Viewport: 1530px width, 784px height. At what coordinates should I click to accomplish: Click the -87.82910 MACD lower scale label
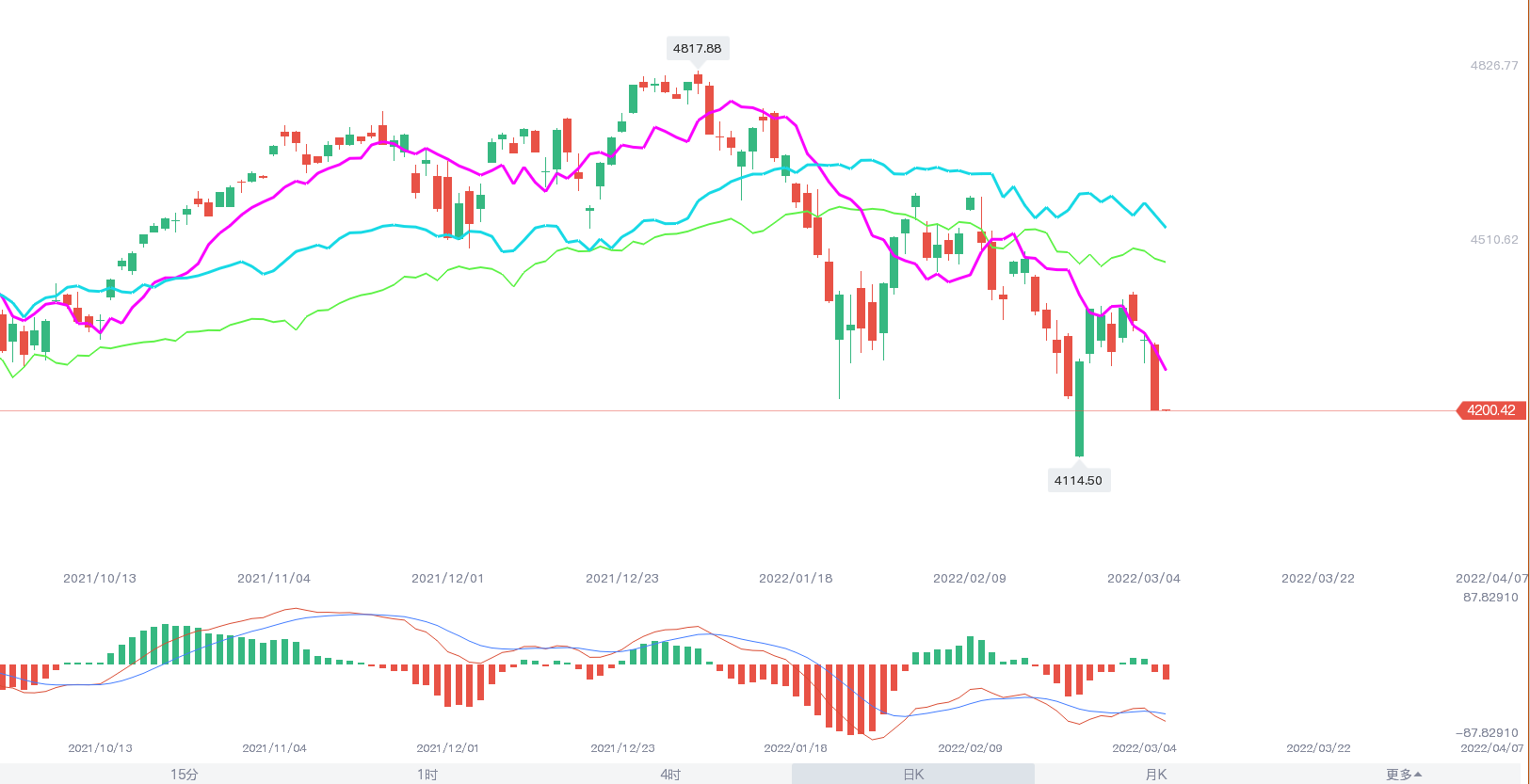coord(1487,732)
